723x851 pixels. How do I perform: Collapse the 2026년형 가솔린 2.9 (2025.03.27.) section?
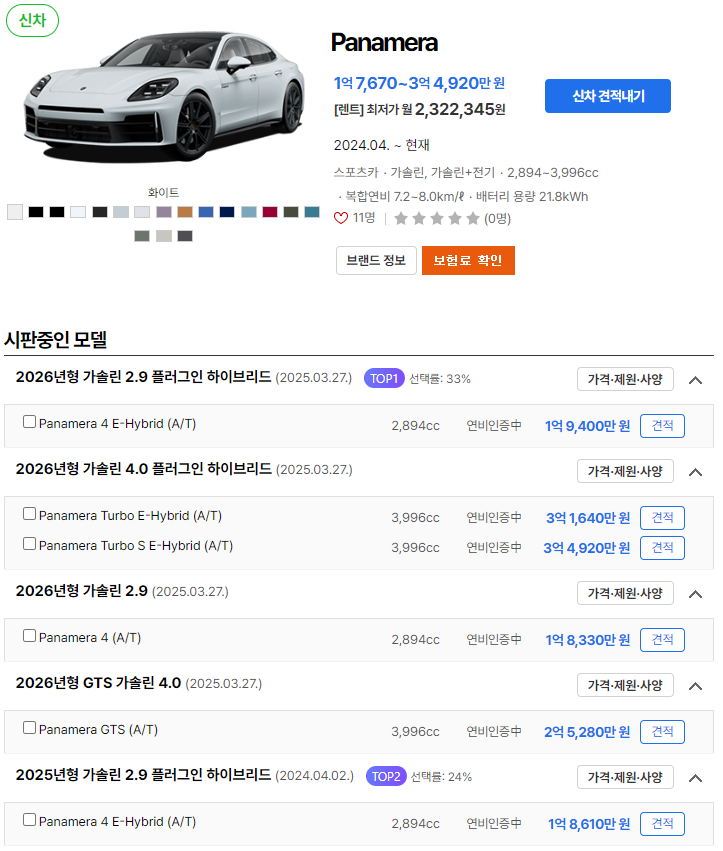(695, 594)
